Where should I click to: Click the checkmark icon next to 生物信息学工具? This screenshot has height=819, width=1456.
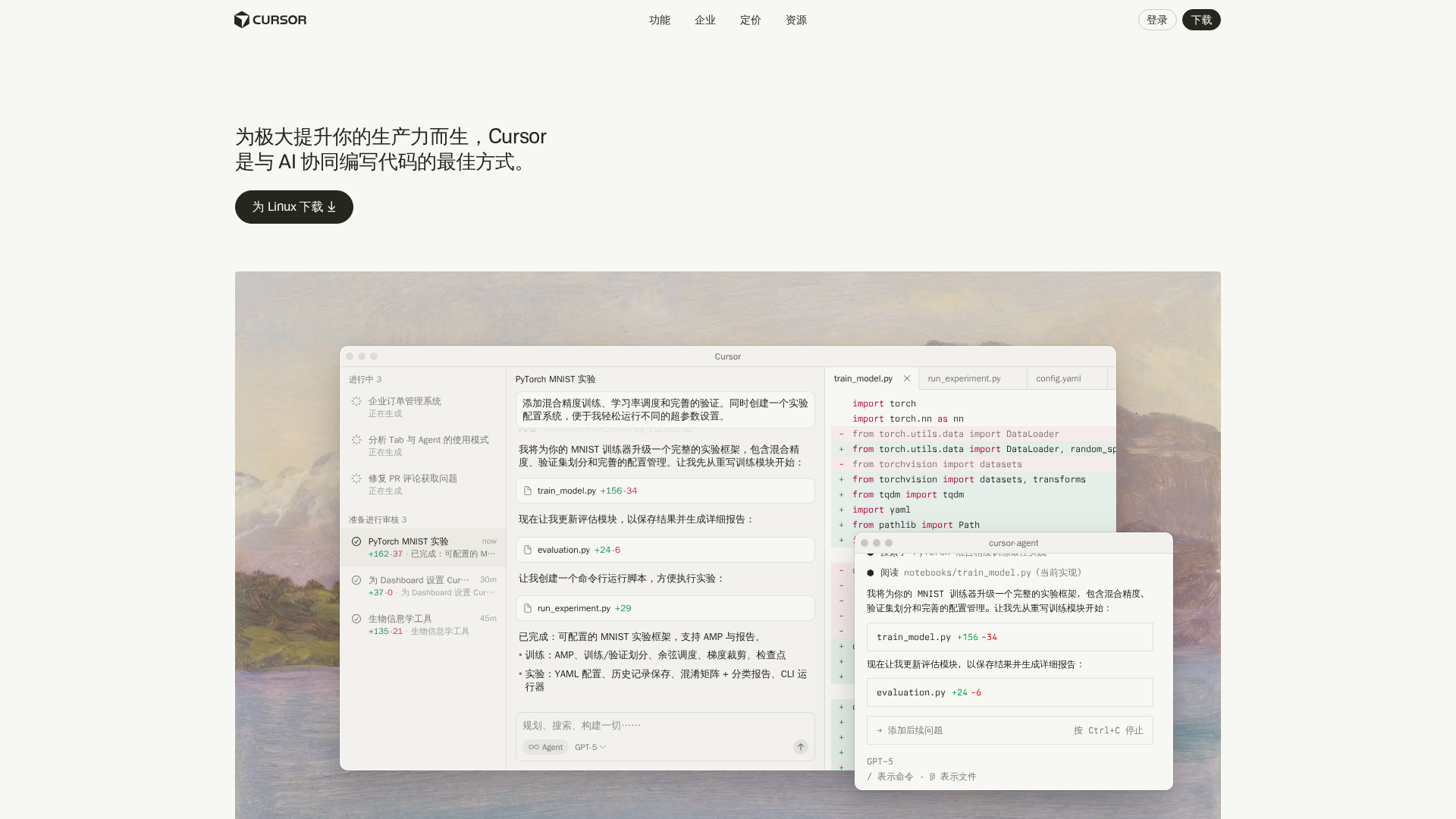click(356, 619)
